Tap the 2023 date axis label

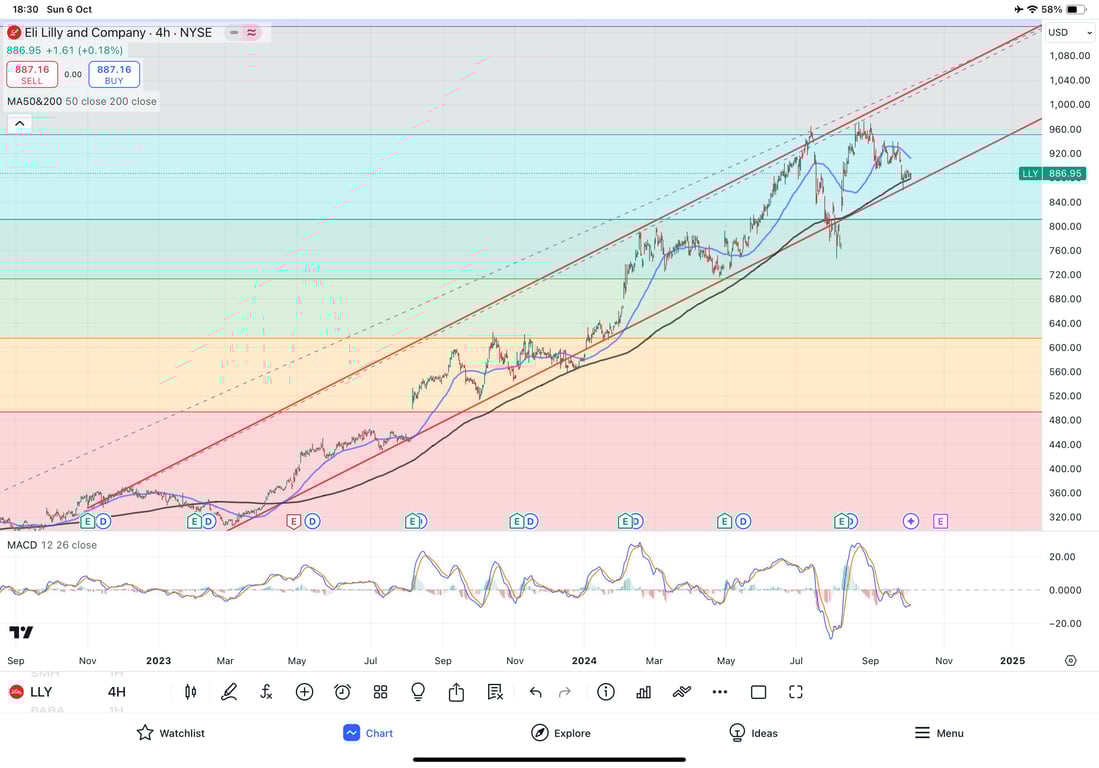[158, 661]
